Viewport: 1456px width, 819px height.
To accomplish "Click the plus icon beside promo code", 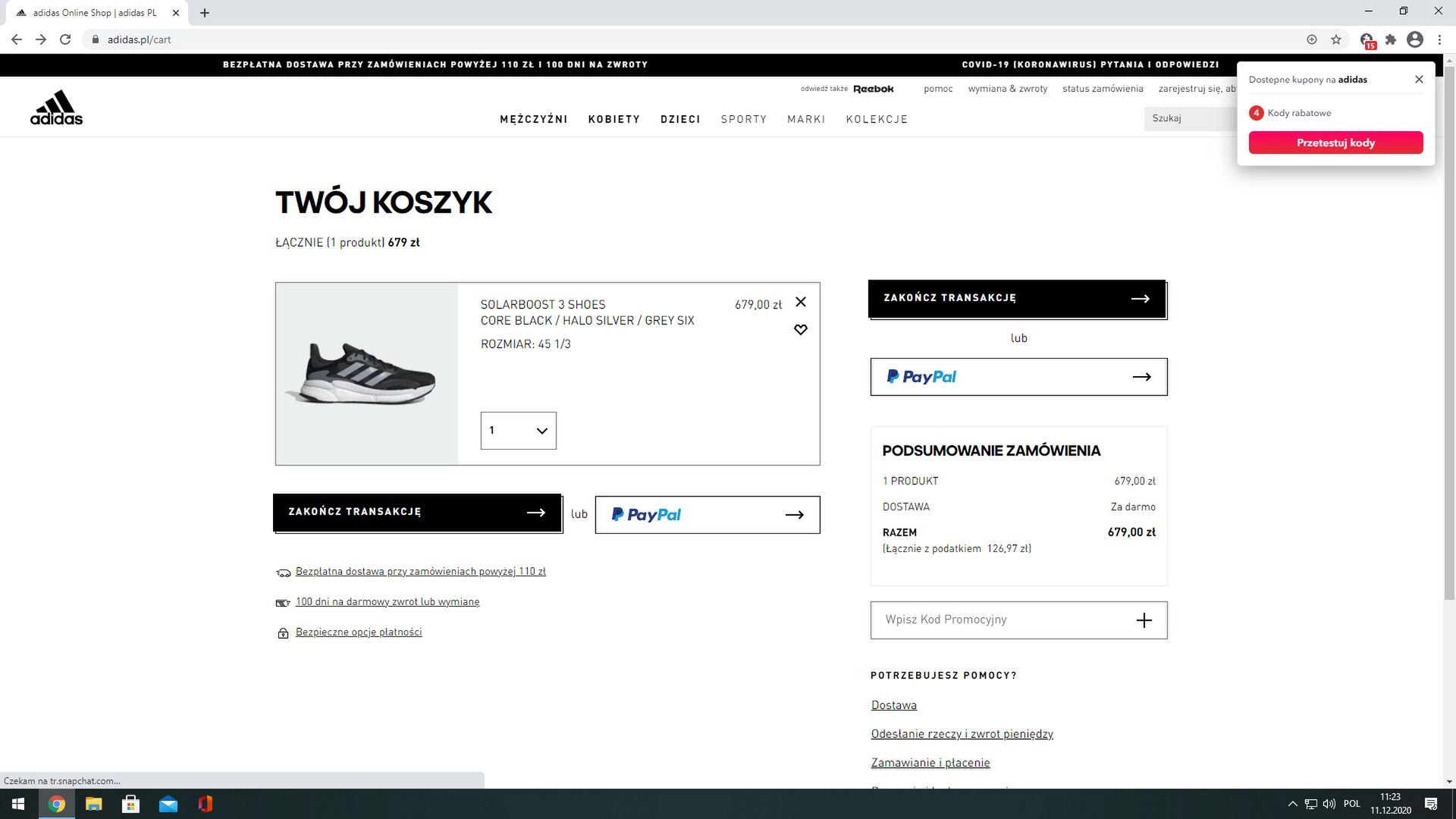I will point(1144,620).
